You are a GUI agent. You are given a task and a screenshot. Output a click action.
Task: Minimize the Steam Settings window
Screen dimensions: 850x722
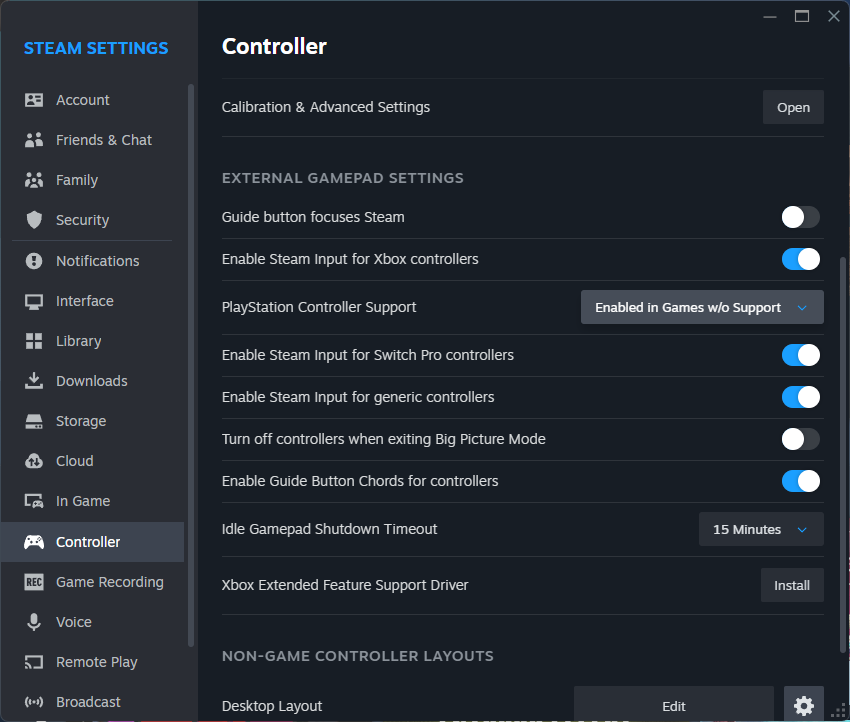[x=770, y=17]
